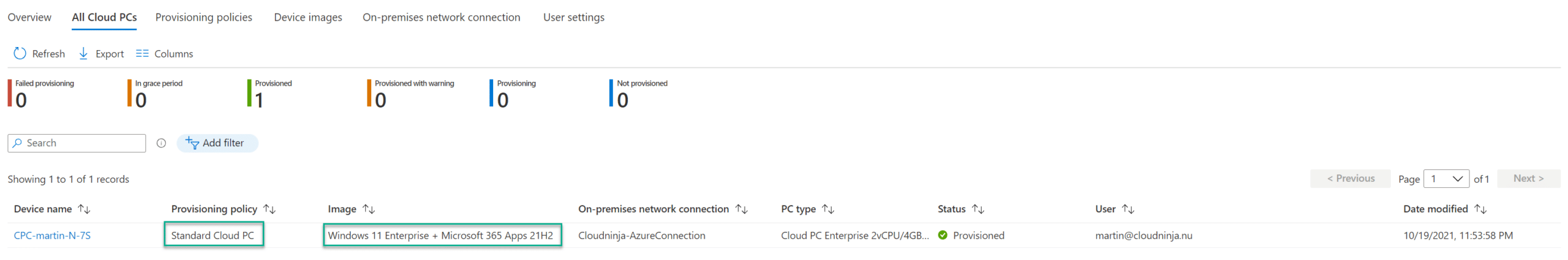Sort by Device name arrows

click(x=85, y=209)
